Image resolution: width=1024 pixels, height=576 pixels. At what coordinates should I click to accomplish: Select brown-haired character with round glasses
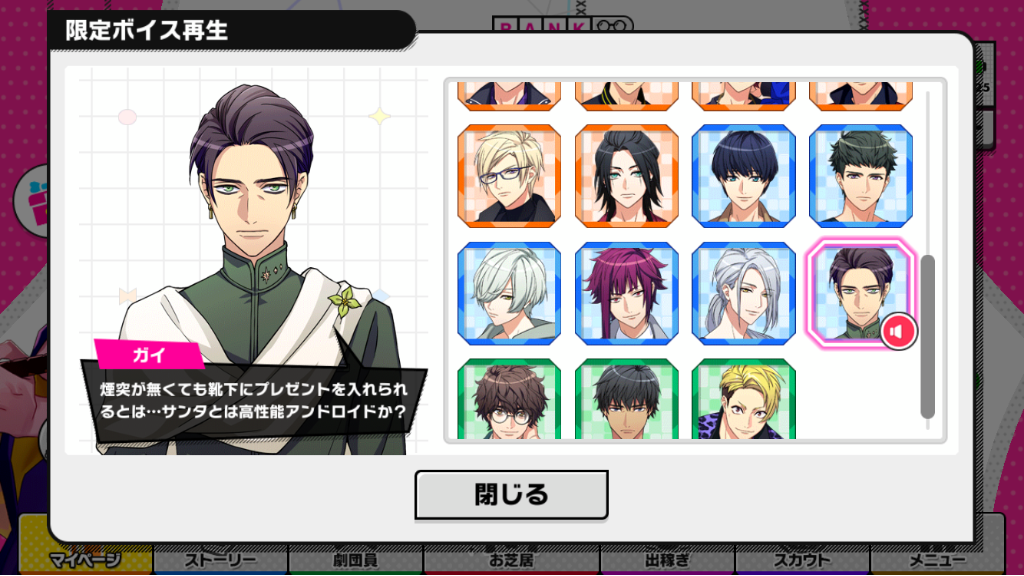click(509, 399)
